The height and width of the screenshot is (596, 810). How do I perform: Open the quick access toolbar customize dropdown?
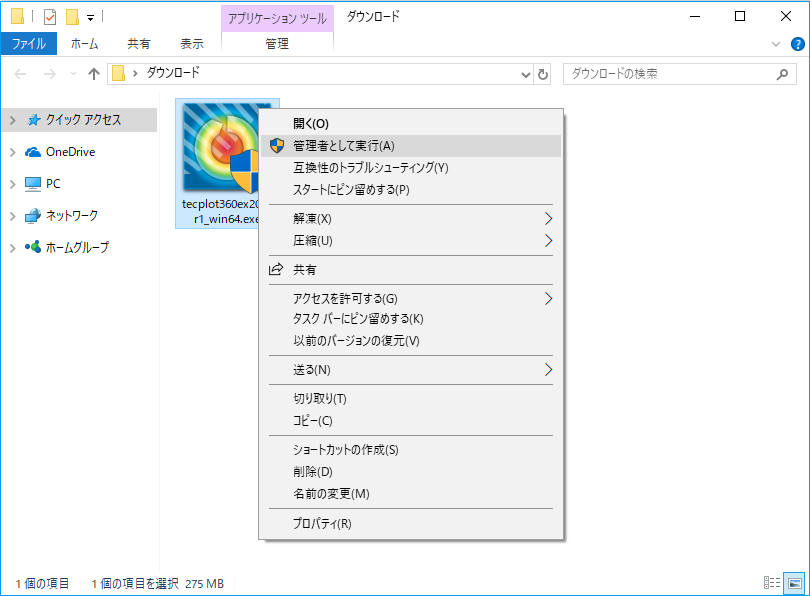click(90, 18)
